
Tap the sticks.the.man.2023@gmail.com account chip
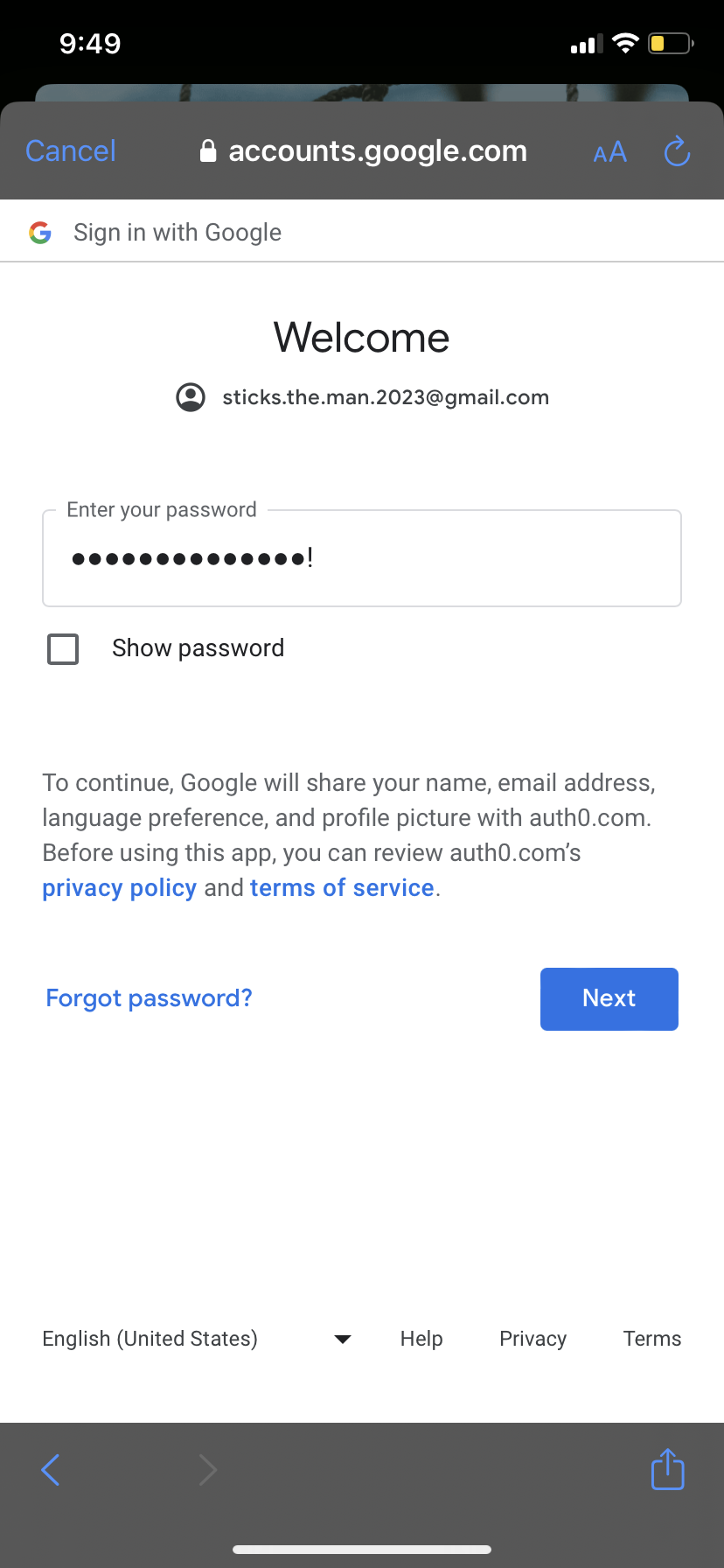pyautogui.click(x=362, y=397)
